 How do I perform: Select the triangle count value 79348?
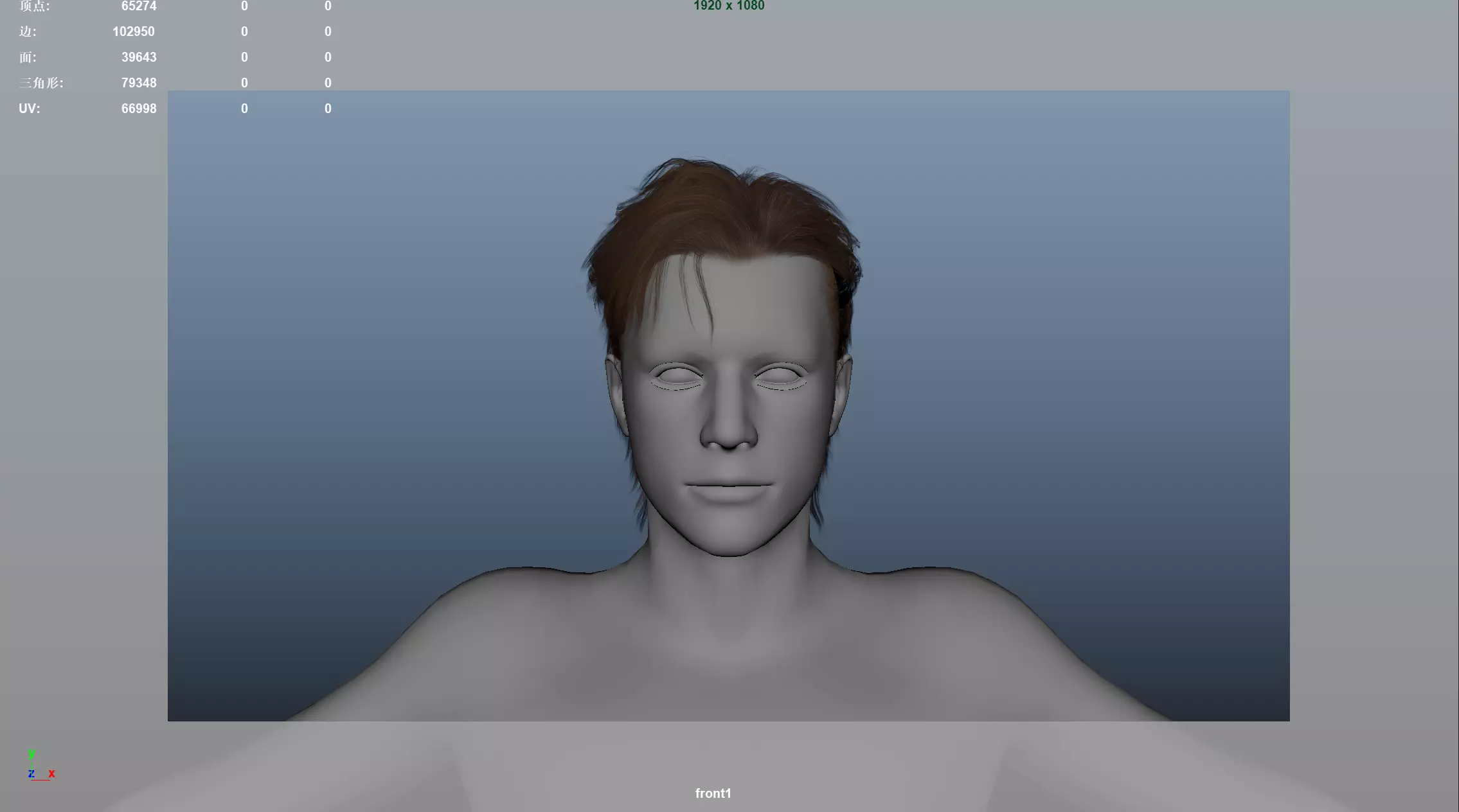pyautogui.click(x=139, y=83)
